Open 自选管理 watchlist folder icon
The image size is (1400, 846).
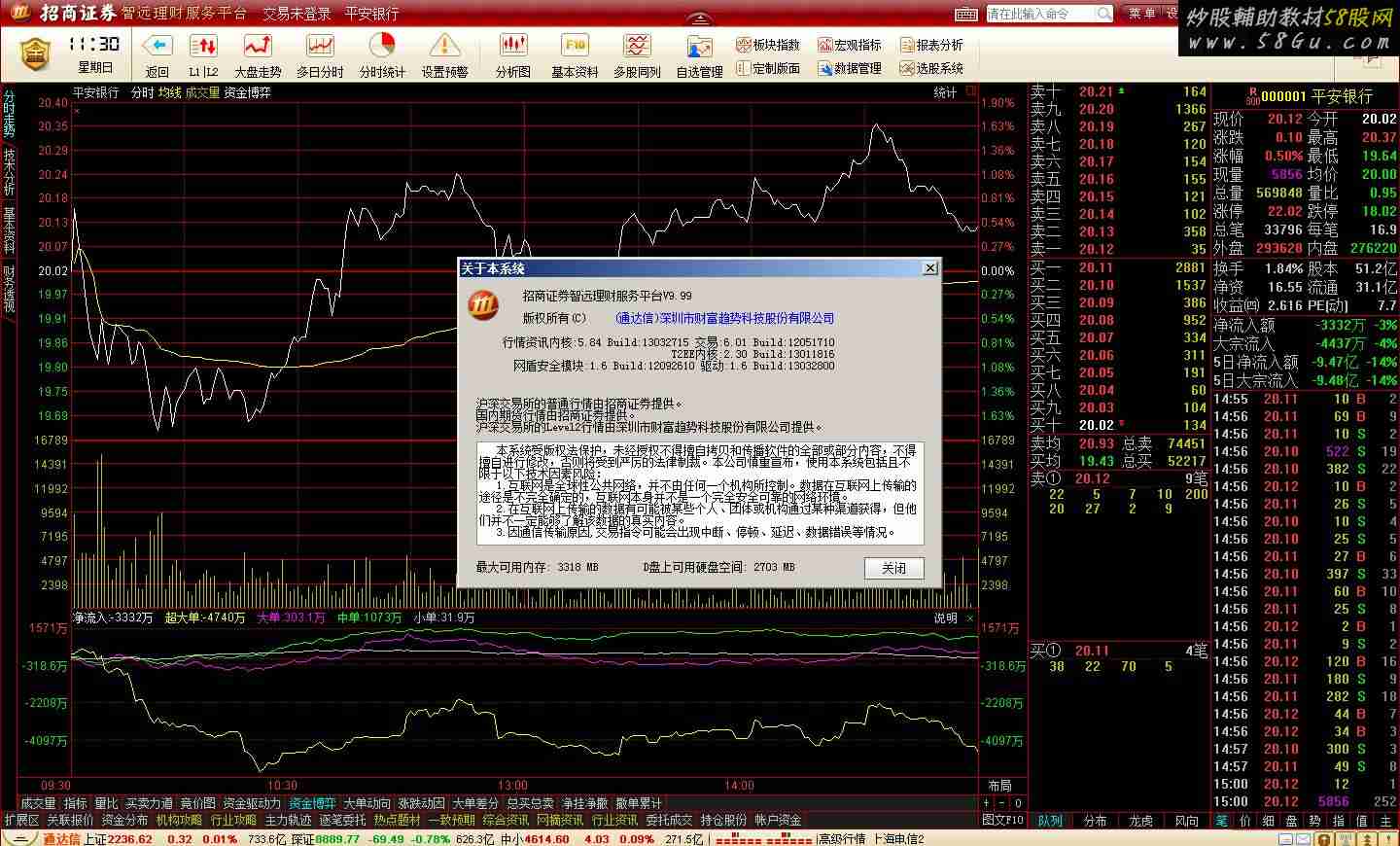(699, 46)
